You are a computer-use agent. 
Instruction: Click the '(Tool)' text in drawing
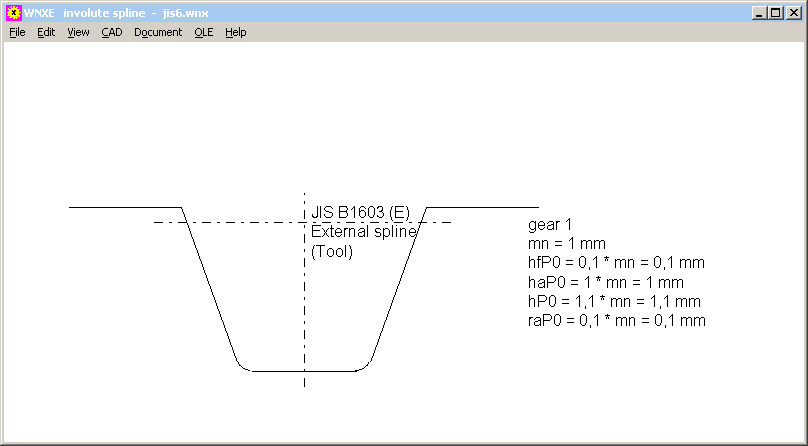[x=332, y=252]
